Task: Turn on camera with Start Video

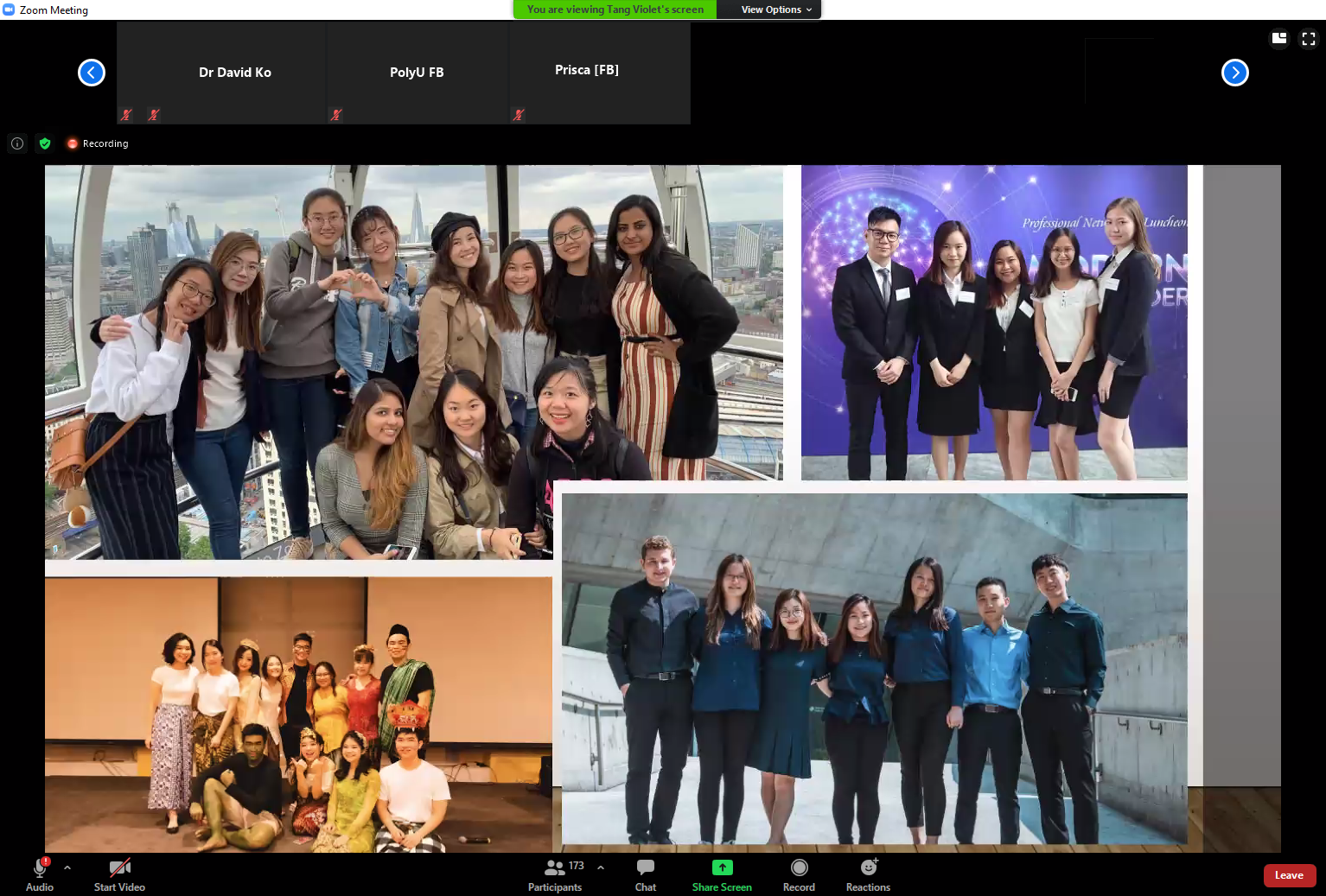Action: pyautogui.click(x=119, y=874)
